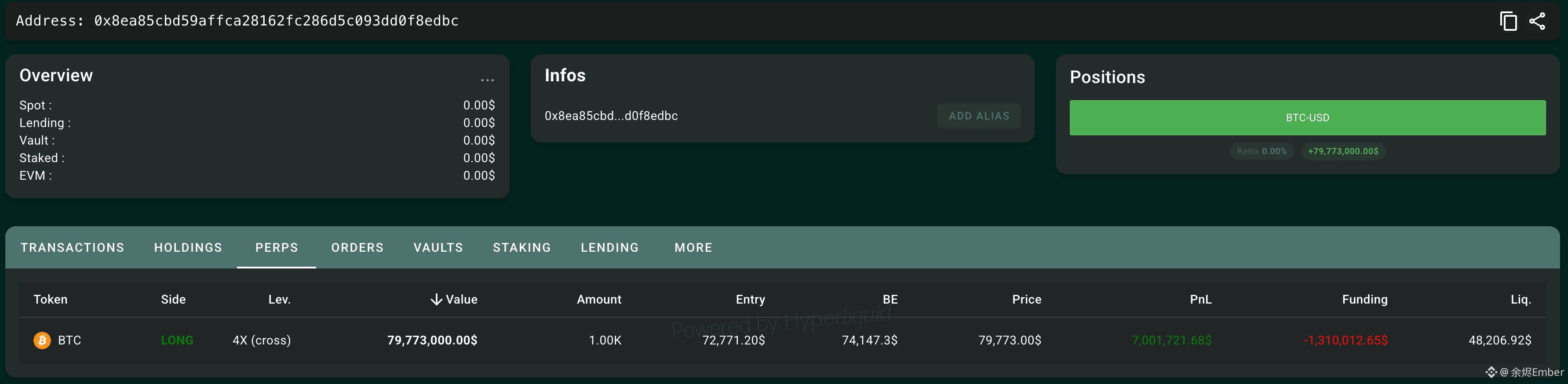Image resolution: width=1568 pixels, height=384 pixels.
Task: Click the +79,773,000.00$ value chip
Action: coord(1343,151)
